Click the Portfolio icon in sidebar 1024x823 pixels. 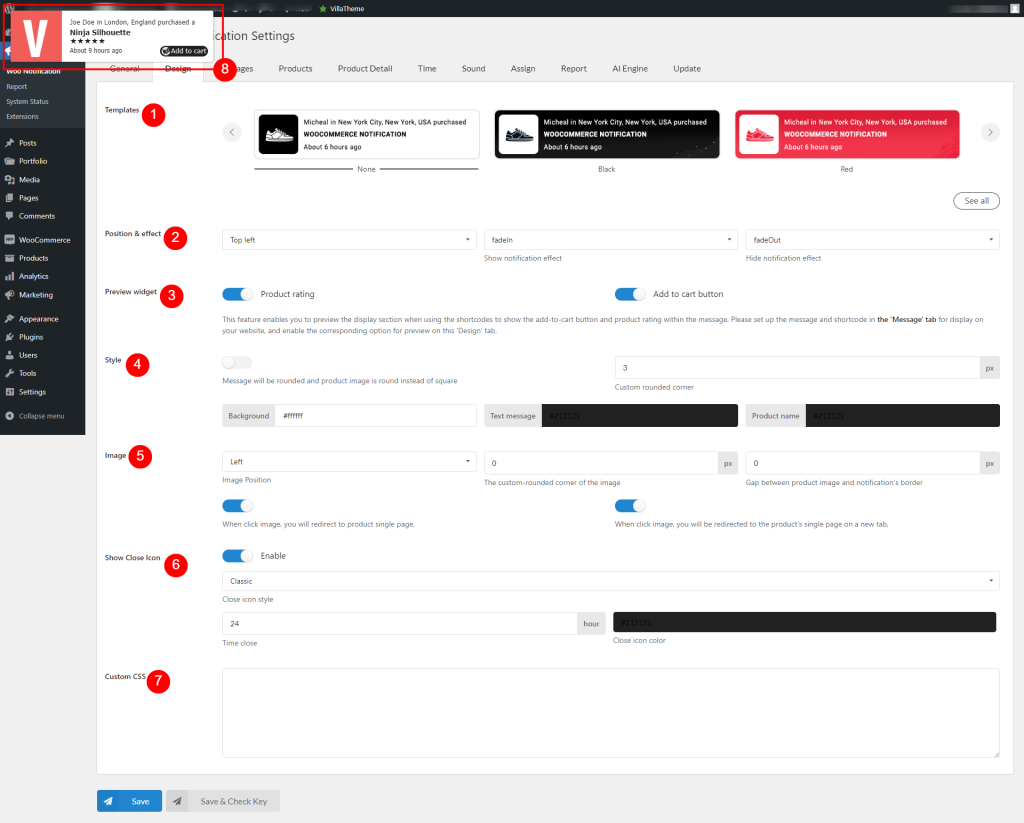point(10,161)
